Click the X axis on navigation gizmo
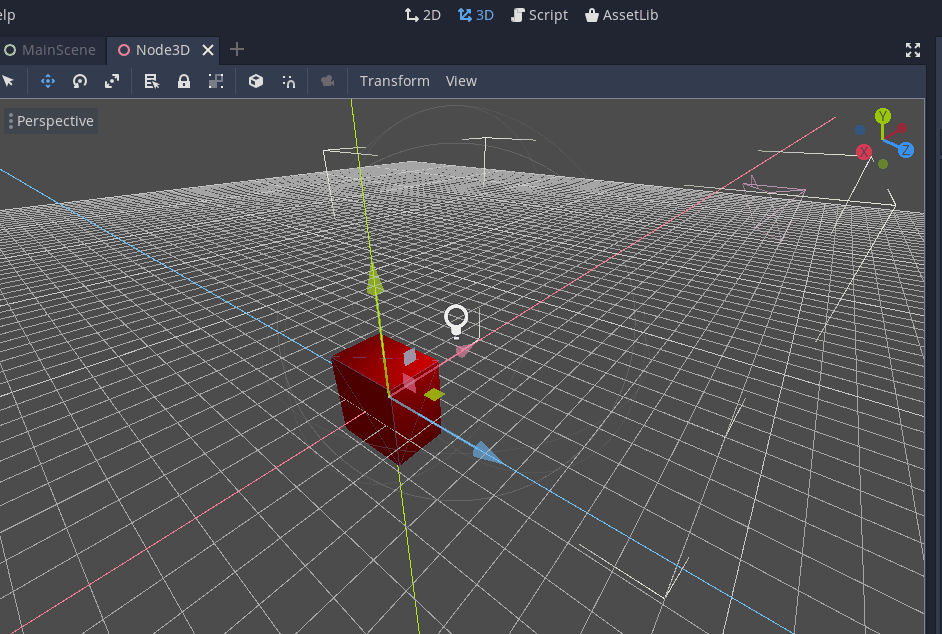The image size is (942, 634). [864, 151]
